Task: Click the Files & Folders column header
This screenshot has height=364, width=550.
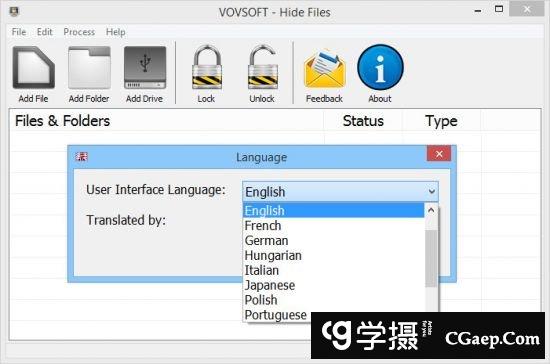Action: tap(167, 121)
